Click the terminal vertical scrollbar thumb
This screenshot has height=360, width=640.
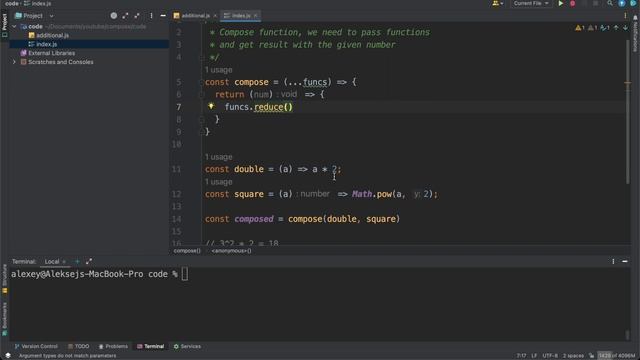pos(628,335)
